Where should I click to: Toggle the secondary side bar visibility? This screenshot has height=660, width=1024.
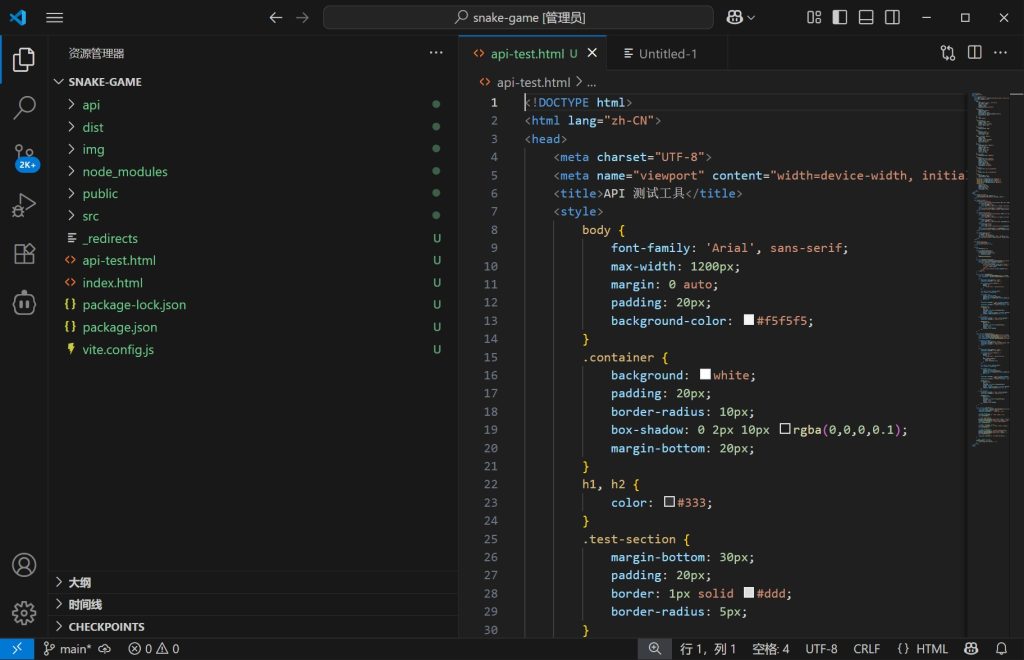pos(892,17)
